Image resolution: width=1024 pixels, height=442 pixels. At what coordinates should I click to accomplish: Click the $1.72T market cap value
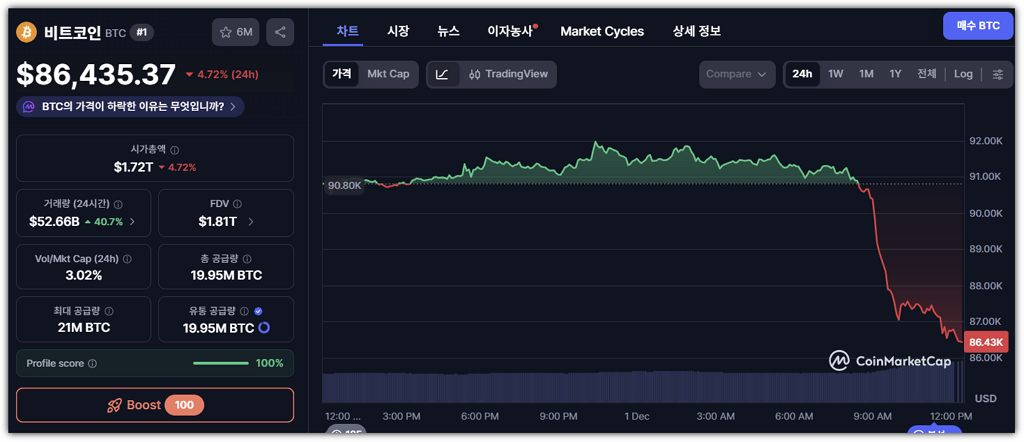(133, 167)
